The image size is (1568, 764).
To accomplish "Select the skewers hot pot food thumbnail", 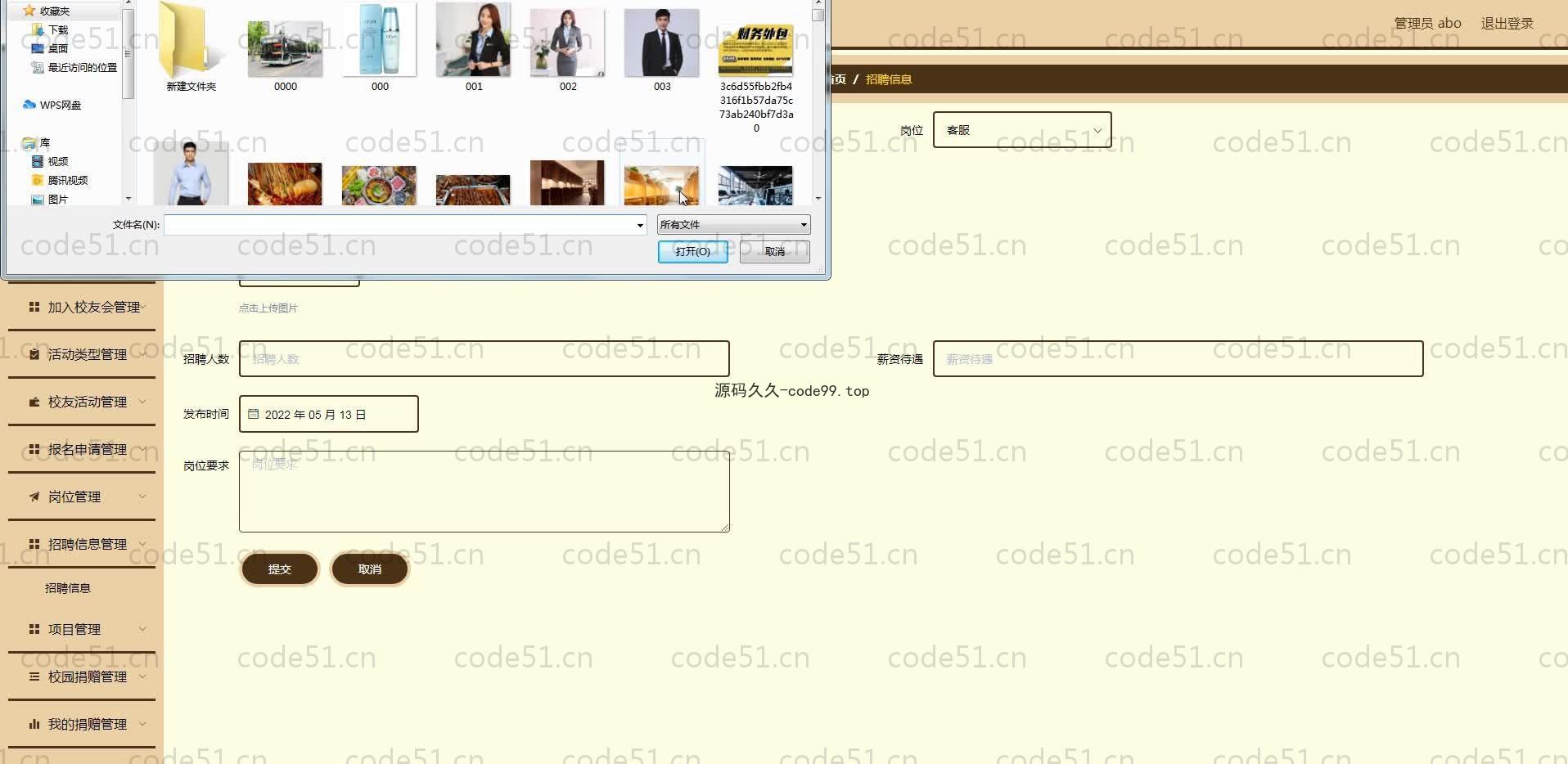I will 285,183.
